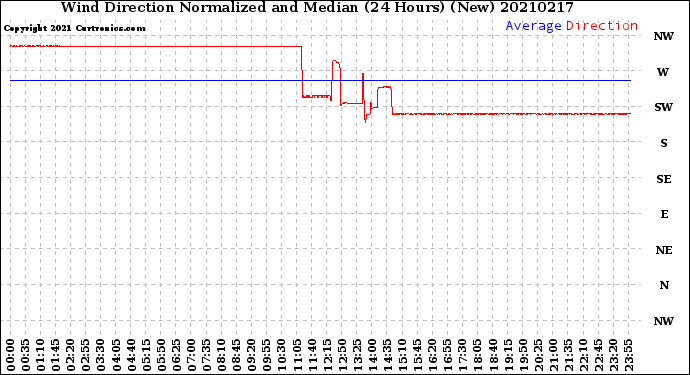
Task: Click the 05:50 time axis label
Action: click(161, 355)
